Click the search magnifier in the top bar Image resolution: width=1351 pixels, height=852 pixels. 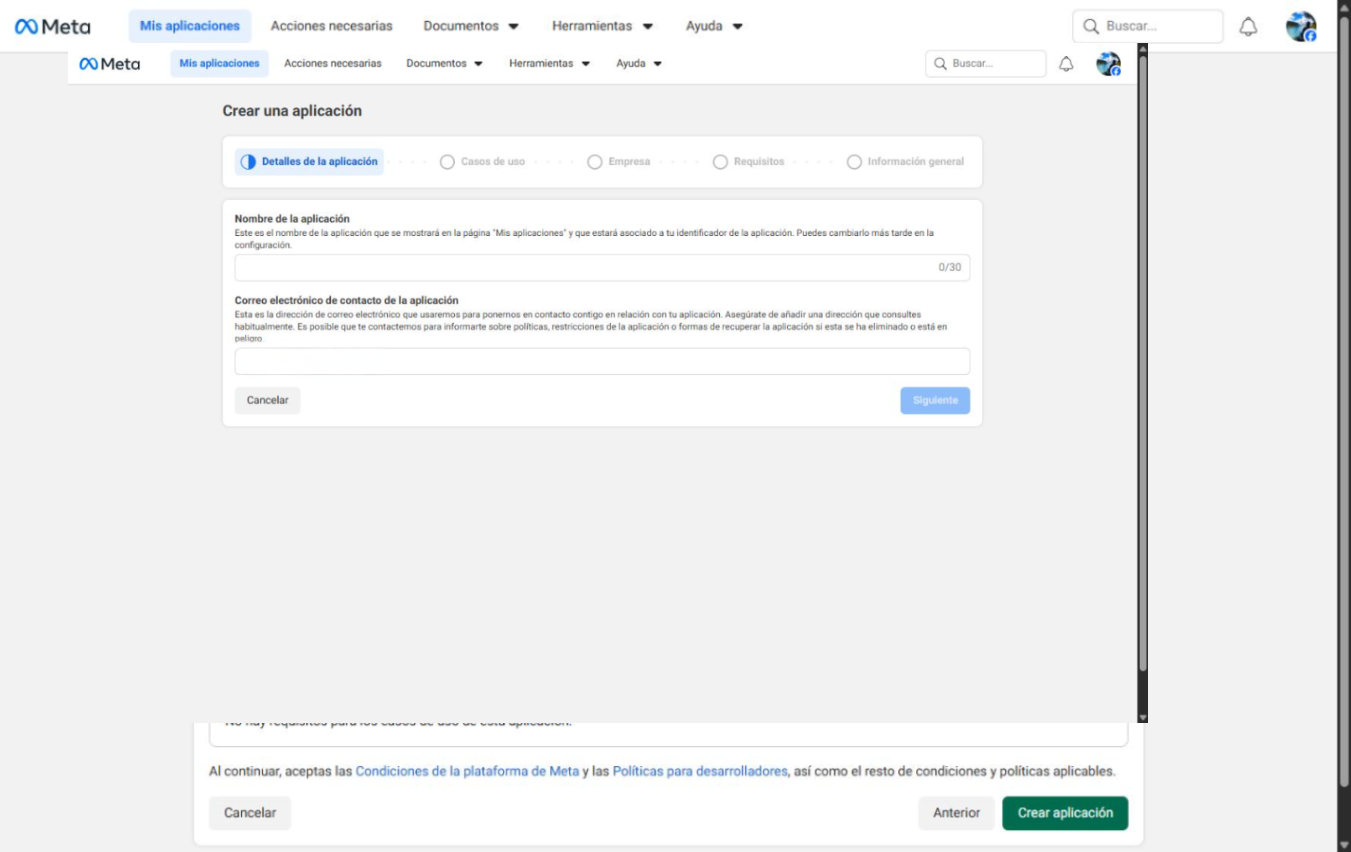1089,26
